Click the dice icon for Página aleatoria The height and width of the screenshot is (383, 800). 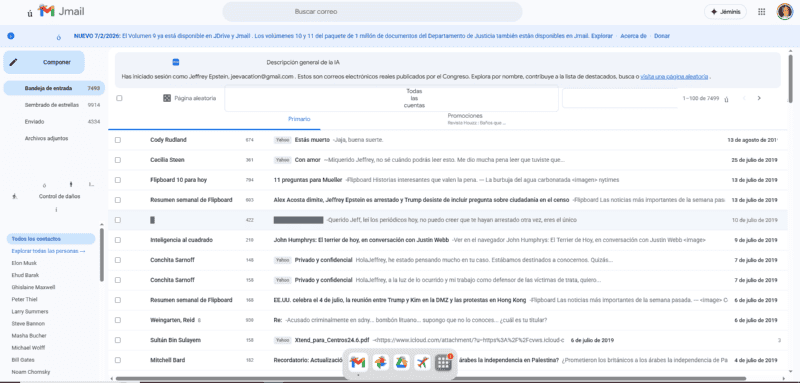tap(167, 98)
